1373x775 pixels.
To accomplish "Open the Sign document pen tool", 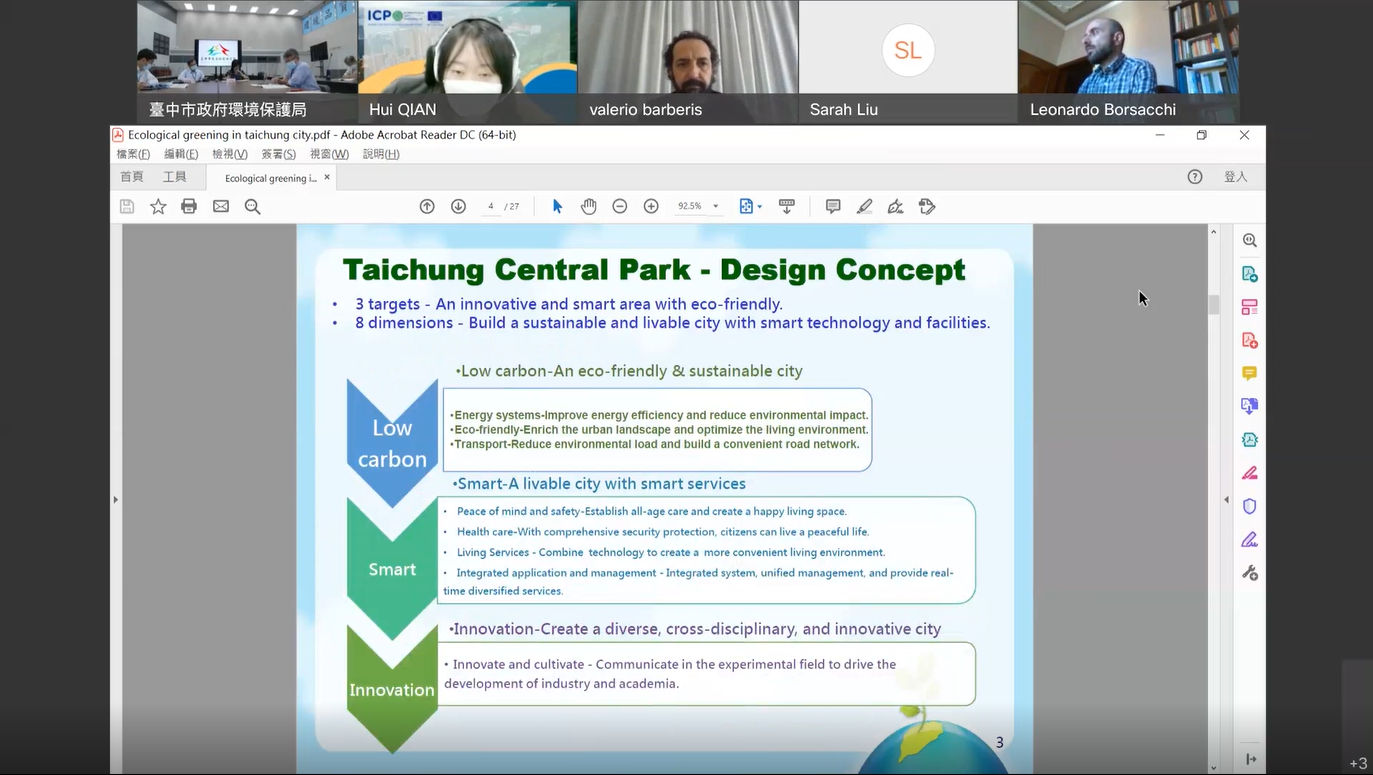I will [x=896, y=206].
